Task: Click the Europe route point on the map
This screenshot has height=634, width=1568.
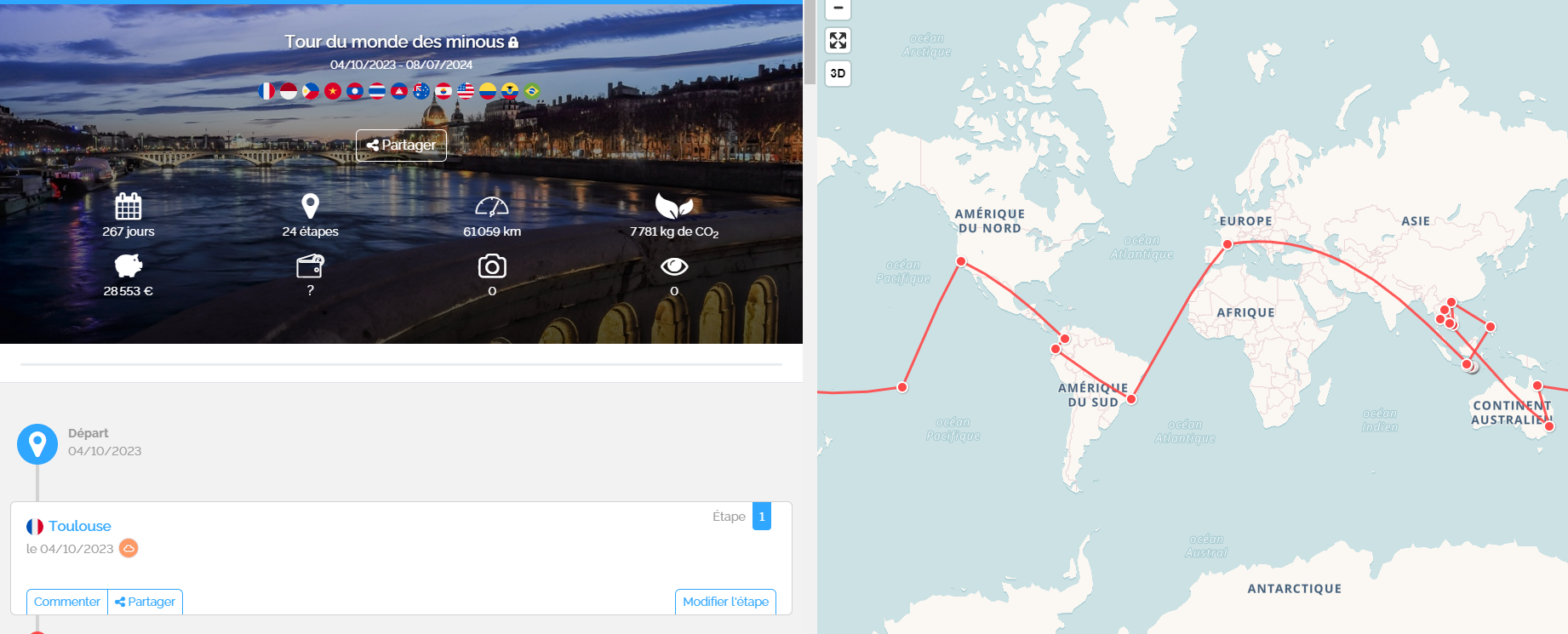Action: click(x=1228, y=244)
